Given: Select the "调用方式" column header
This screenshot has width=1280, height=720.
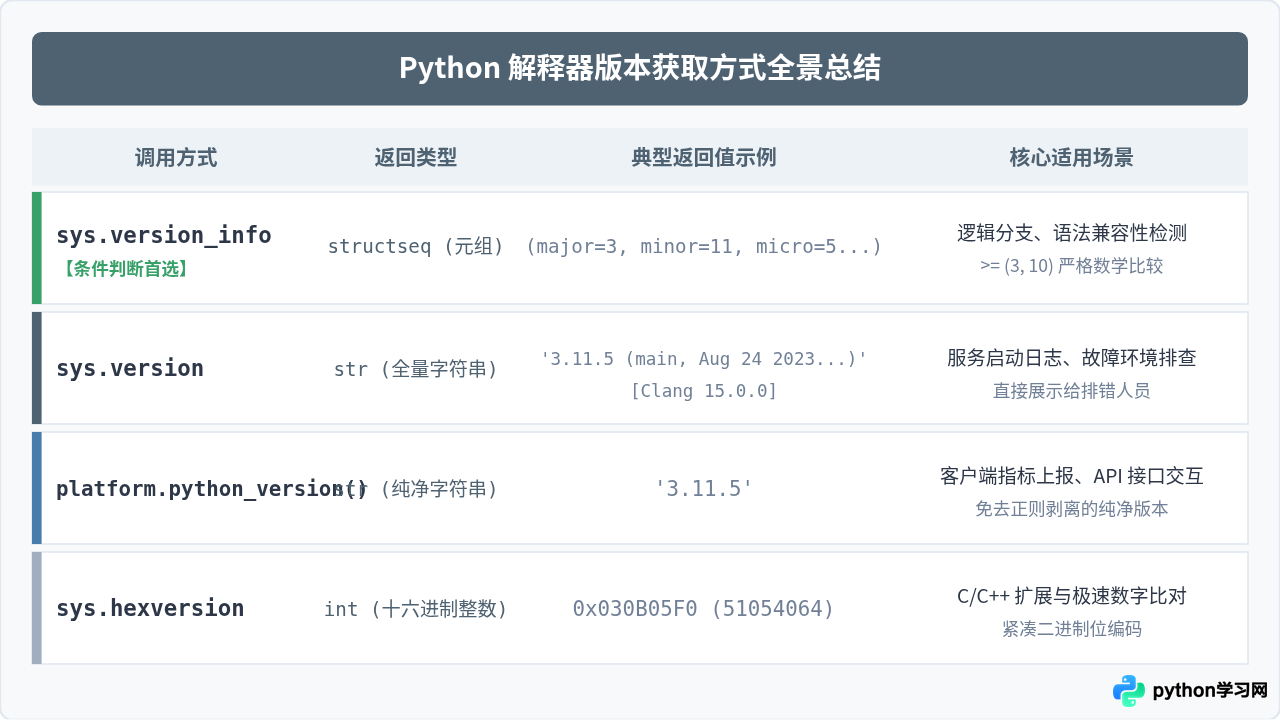Looking at the screenshot, I should 176,157.
